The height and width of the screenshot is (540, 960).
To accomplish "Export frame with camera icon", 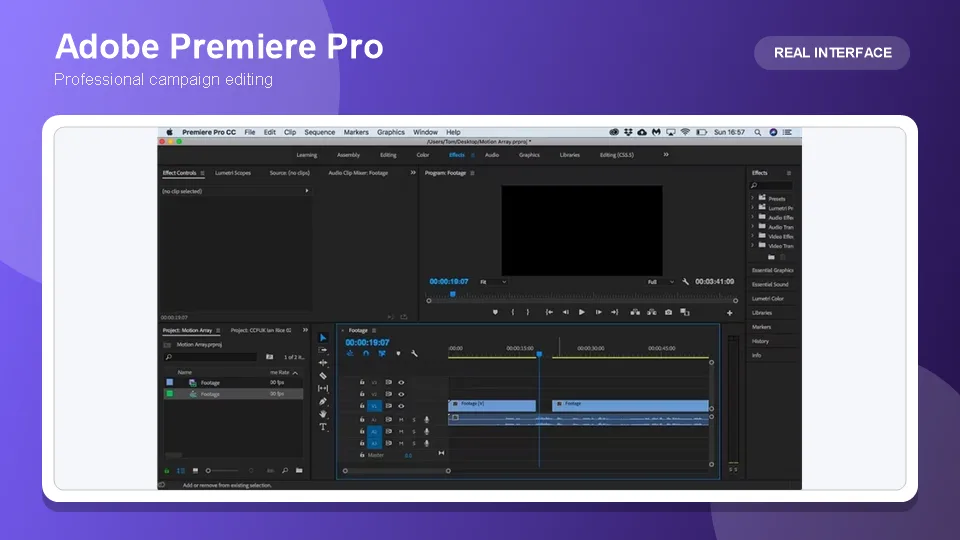I will click(x=669, y=312).
